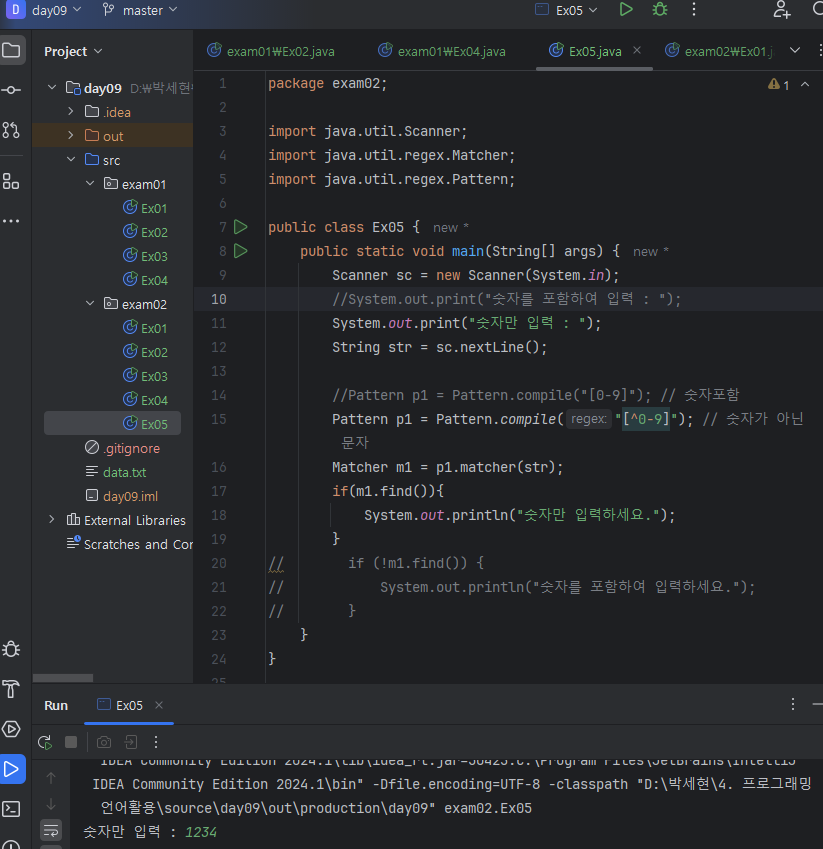Screen dimensions: 823x849
Task: Select Ex04 under exam02 in project tree
Action: click(145, 400)
